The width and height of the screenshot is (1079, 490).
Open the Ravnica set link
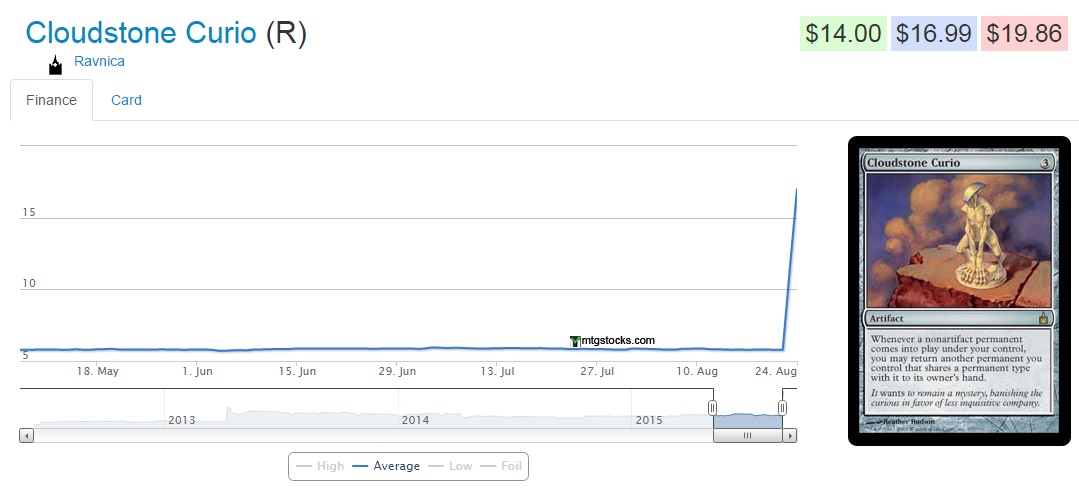99,61
